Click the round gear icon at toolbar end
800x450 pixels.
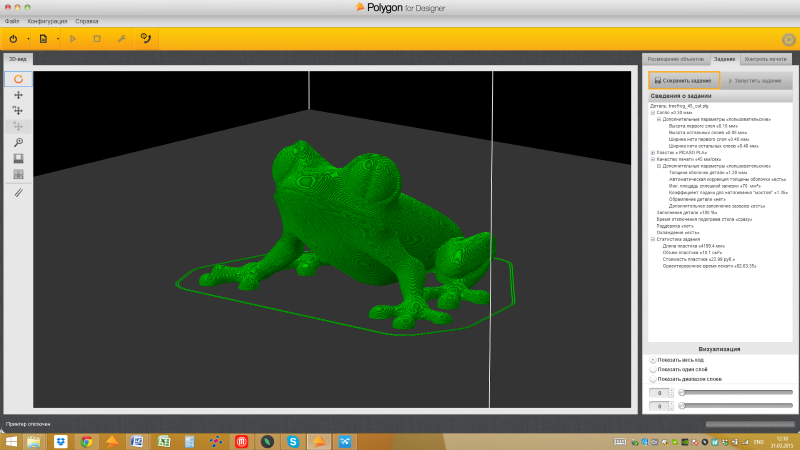(x=789, y=39)
